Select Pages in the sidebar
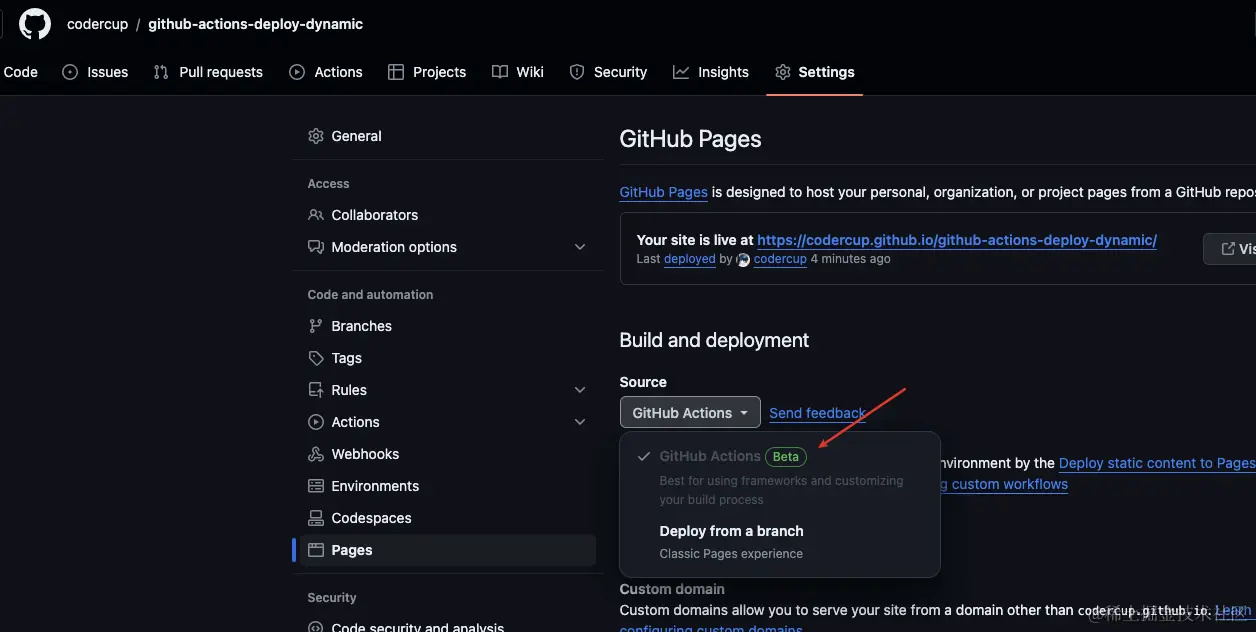The image size is (1256, 632). click(448, 550)
